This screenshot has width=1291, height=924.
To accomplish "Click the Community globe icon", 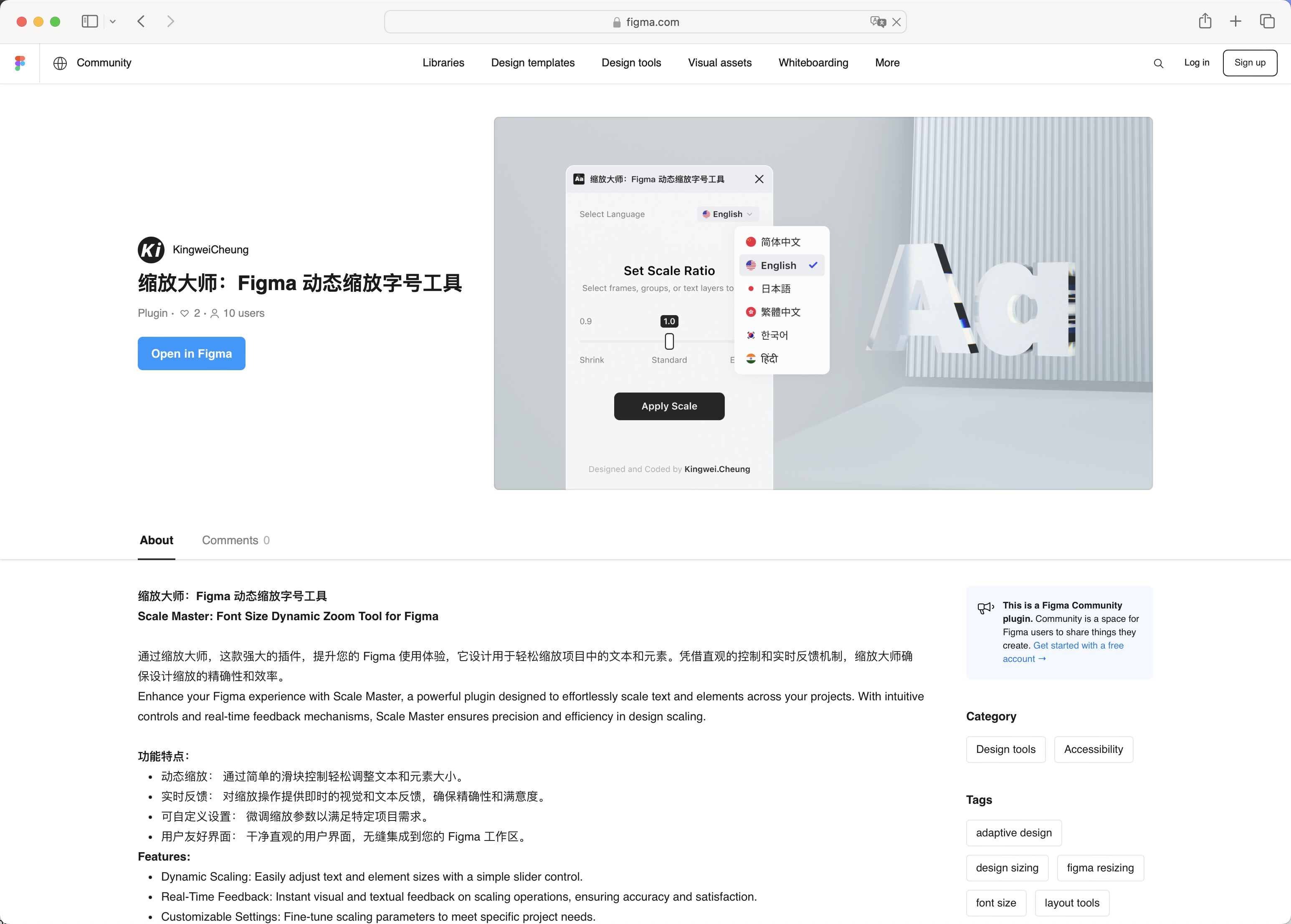I will click(61, 63).
